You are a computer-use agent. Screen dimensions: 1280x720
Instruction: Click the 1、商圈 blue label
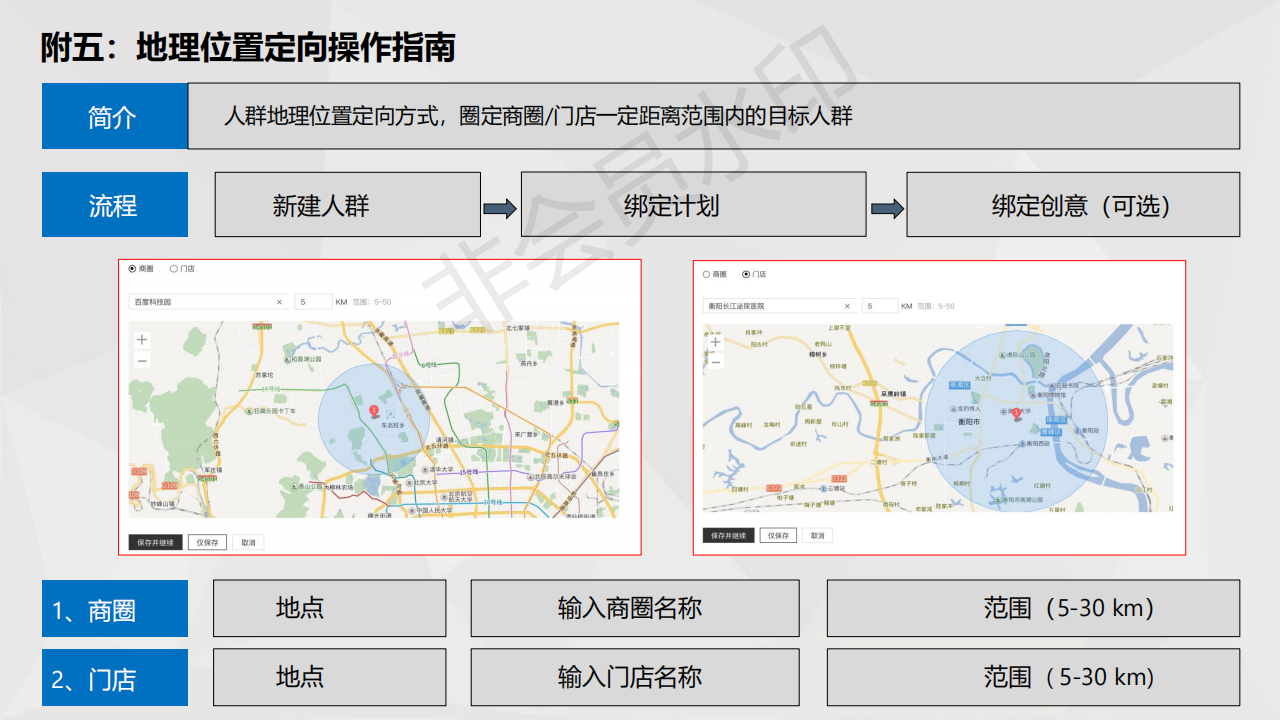pyautogui.click(x=115, y=608)
